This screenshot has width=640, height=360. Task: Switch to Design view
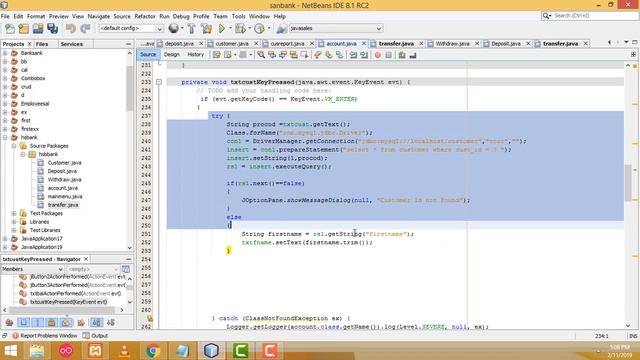171,55
